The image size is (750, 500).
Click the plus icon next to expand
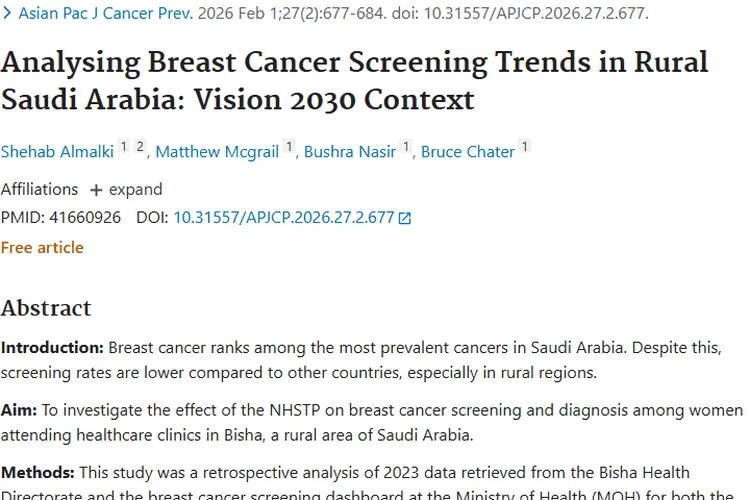point(96,190)
